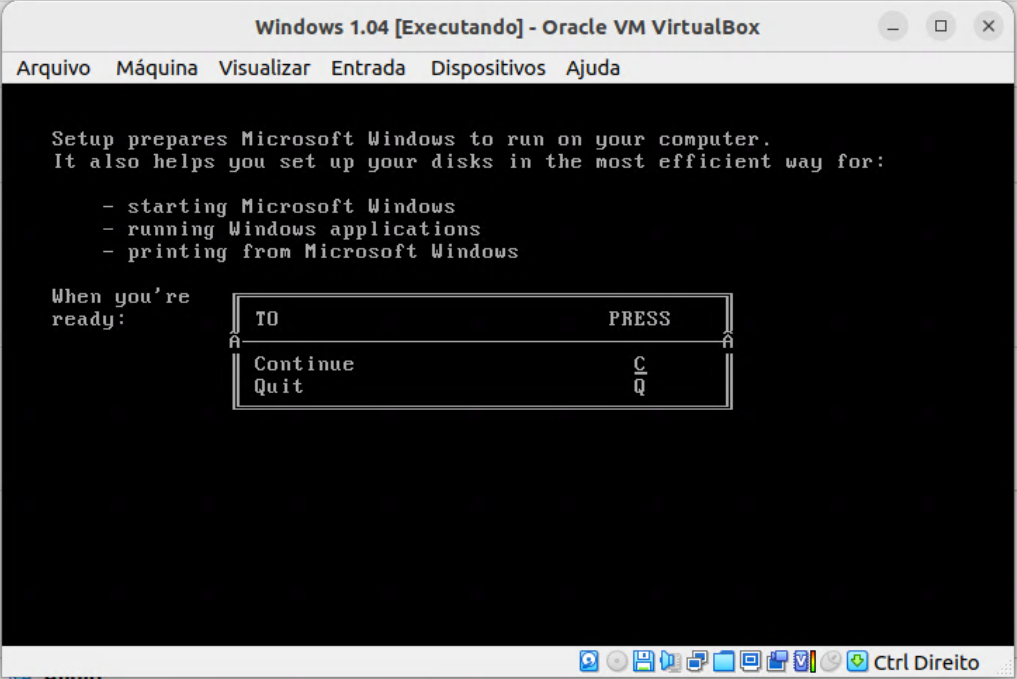The image size is (1017, 679).
Task: Open the Dispositivos menu
Action: pyautogui.click(x=488, y=68)
